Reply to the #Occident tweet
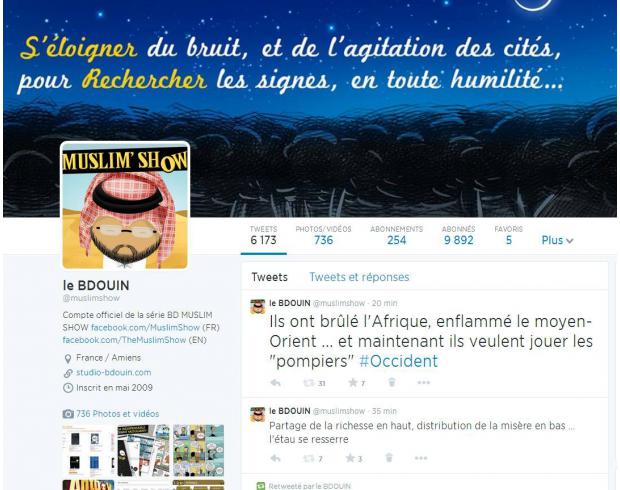 pyautogui.click(x=275, y=383)
